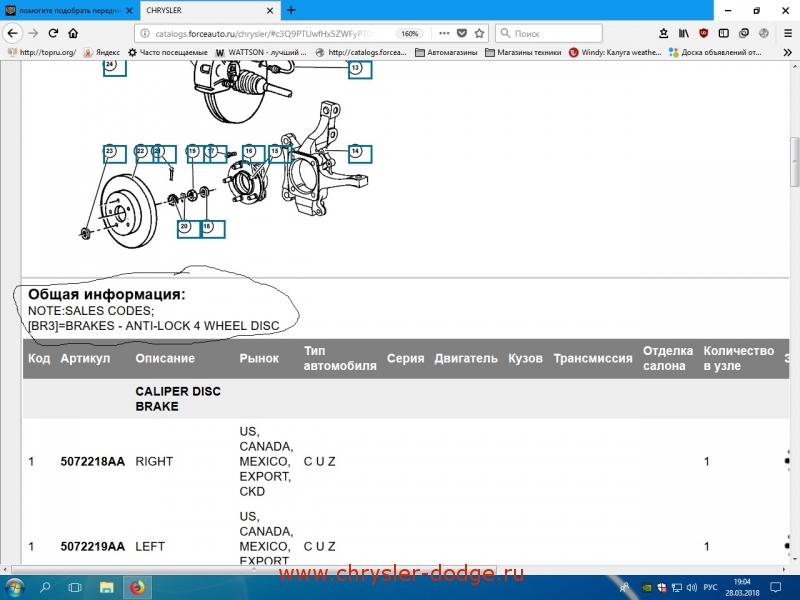Open the bookmarks menu toolbar icon
Screen dimensions: 800x600
pyautogui.click(x=663, y=34)
